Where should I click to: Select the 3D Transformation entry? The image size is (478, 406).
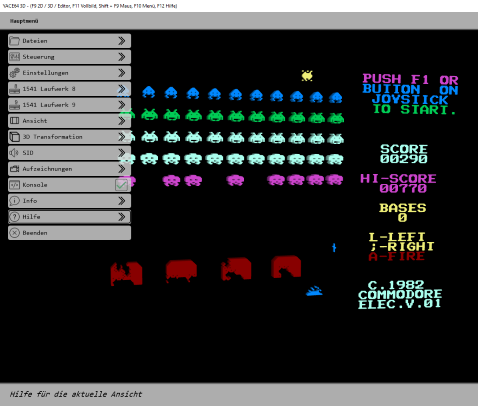pos(69,137)
